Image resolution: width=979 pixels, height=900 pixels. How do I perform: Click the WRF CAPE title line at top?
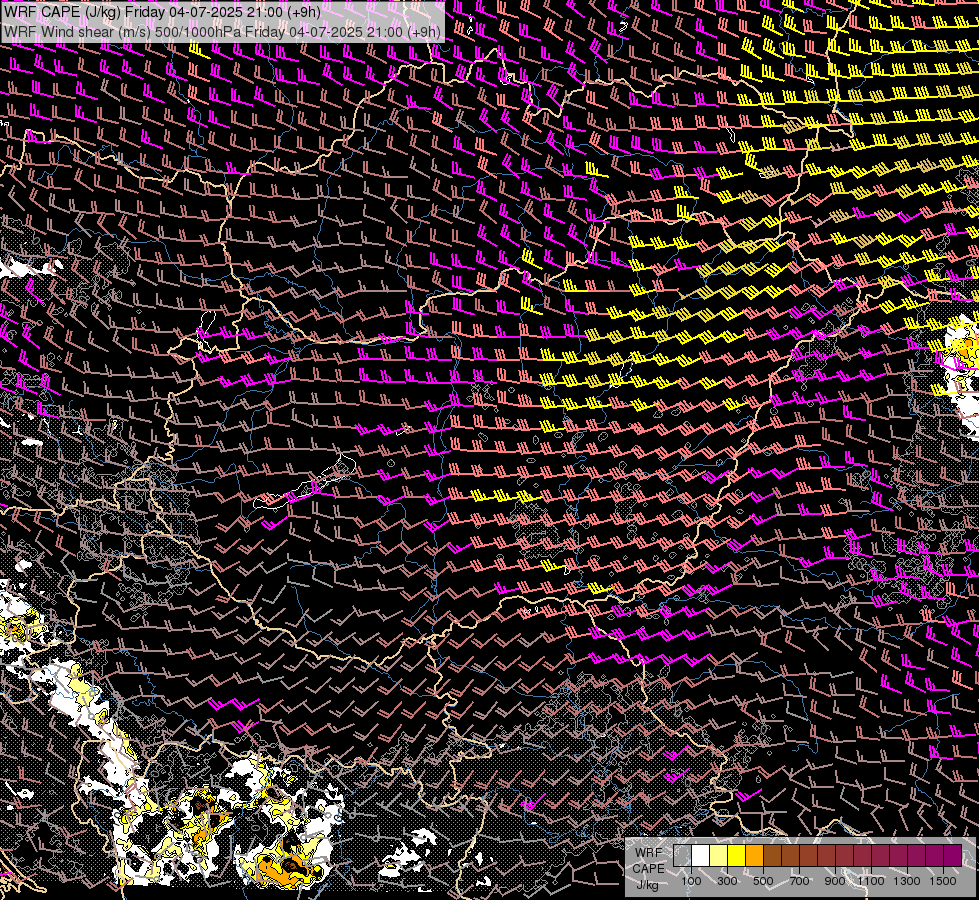162,11
